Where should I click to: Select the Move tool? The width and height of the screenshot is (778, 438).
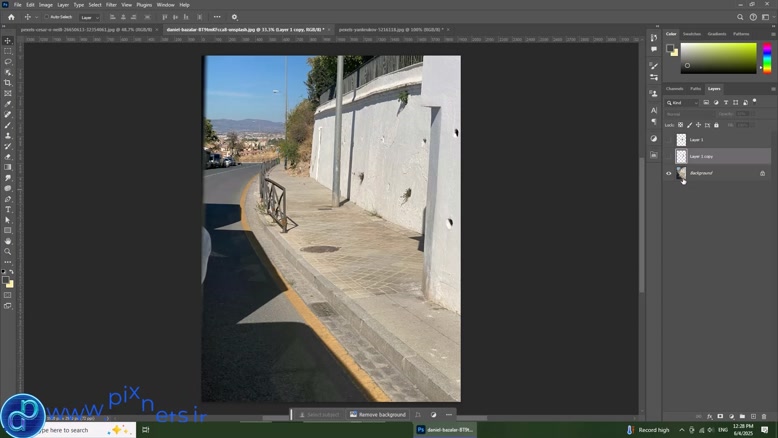pos(8,41)
